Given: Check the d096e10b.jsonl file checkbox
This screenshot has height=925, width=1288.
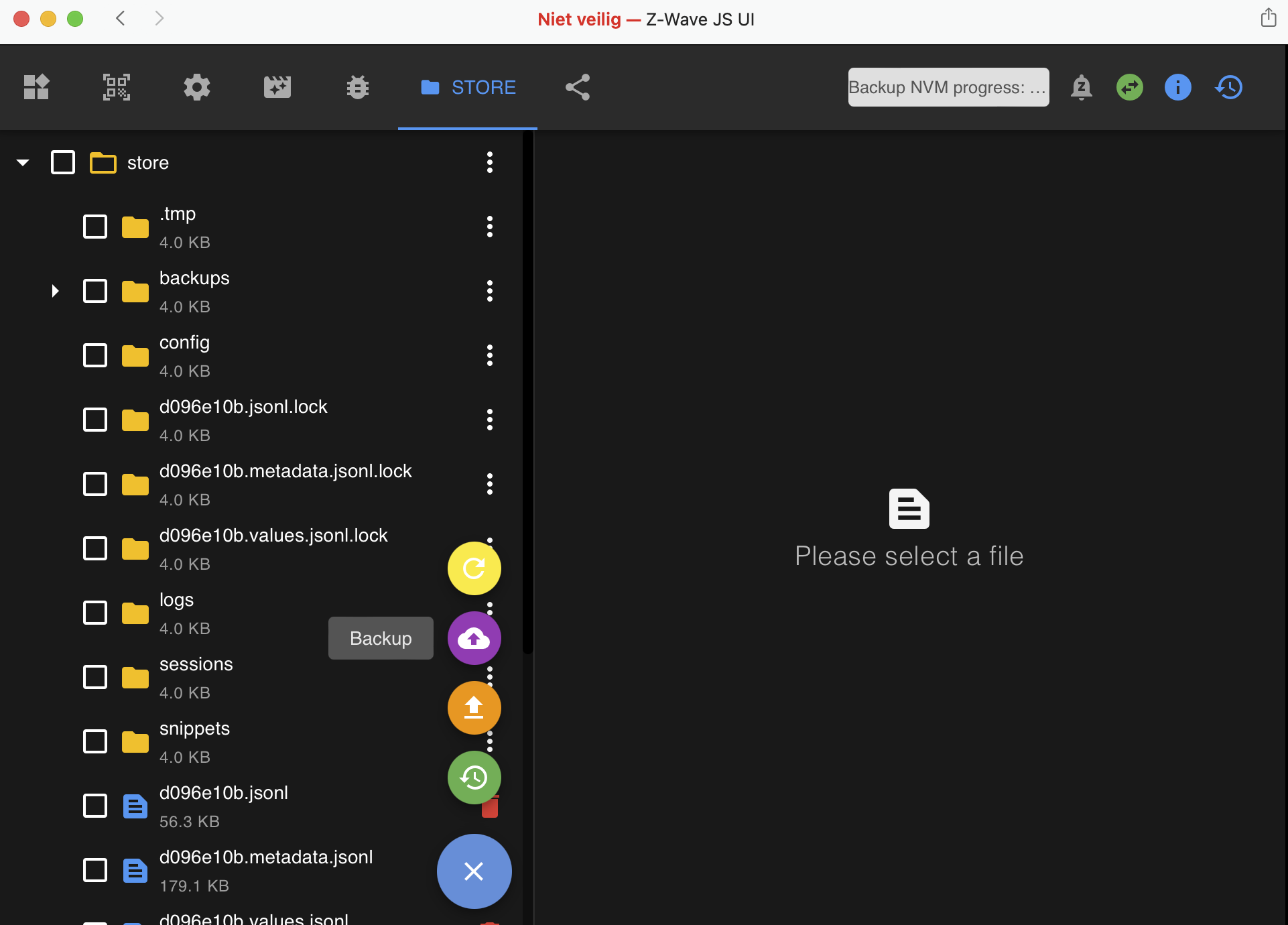Looking at the screenshot, I should 95,806.
